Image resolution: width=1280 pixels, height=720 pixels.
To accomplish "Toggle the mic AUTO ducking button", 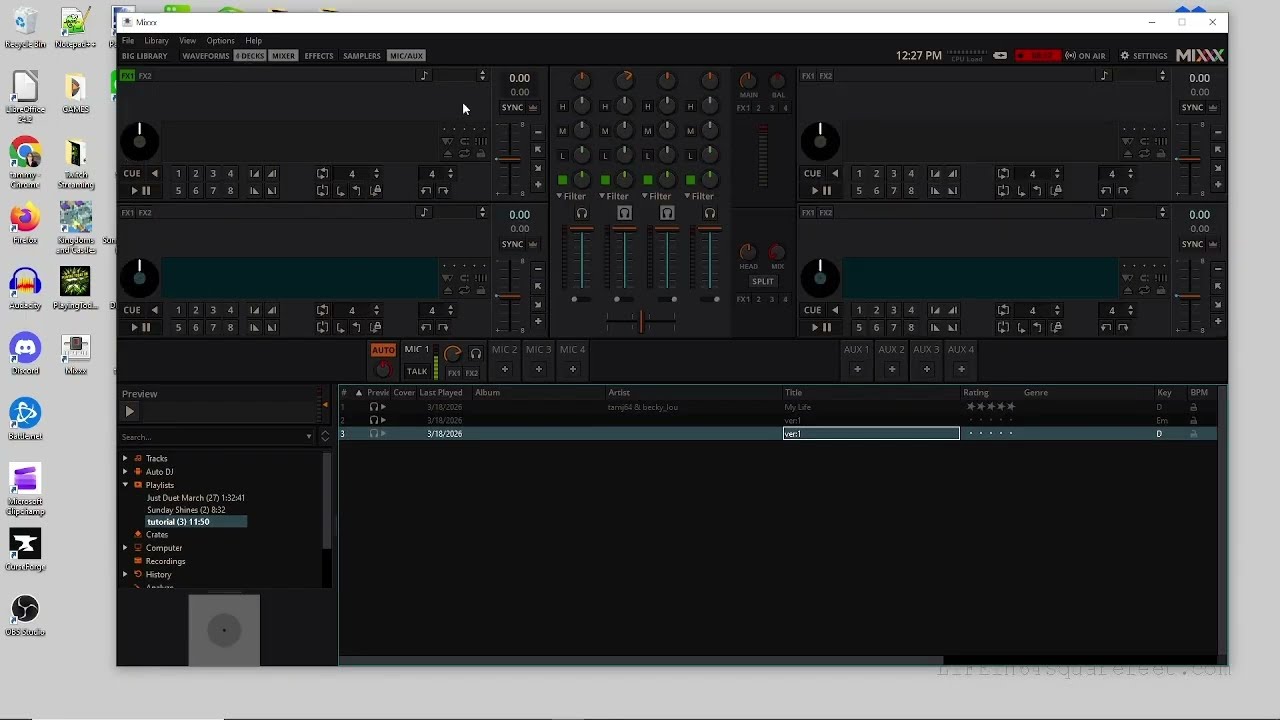I will click(x=383, y=350).
